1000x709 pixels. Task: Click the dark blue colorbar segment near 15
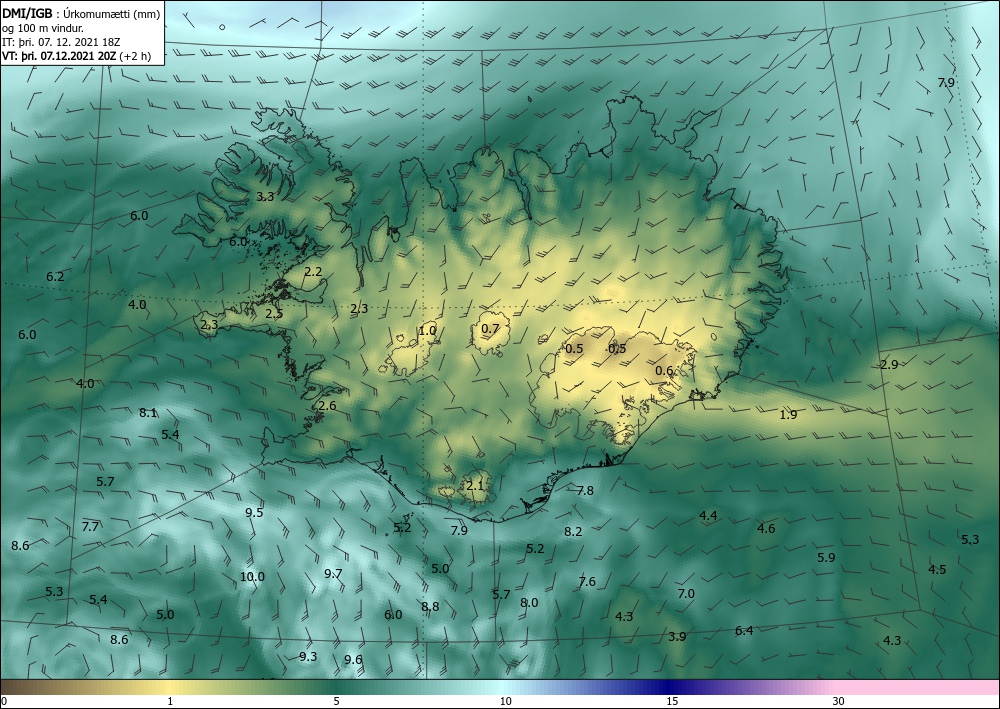(666, 687)
